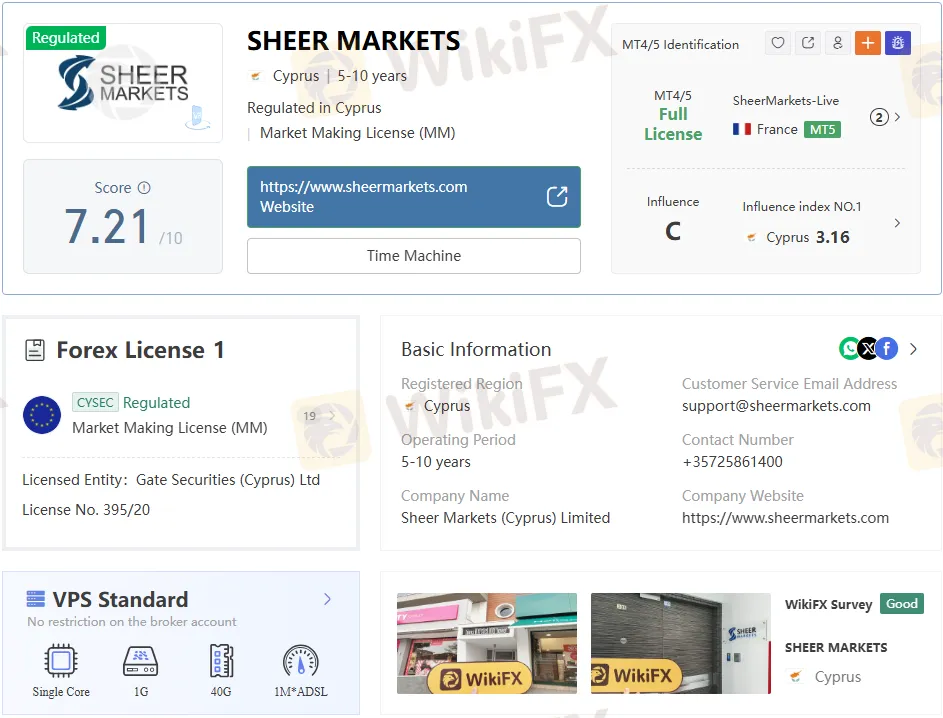Image resolution: width=943 pixels, height=718 pixels.
Task: Expand the Forex License details arrow
Action: (x=332, y=416)
